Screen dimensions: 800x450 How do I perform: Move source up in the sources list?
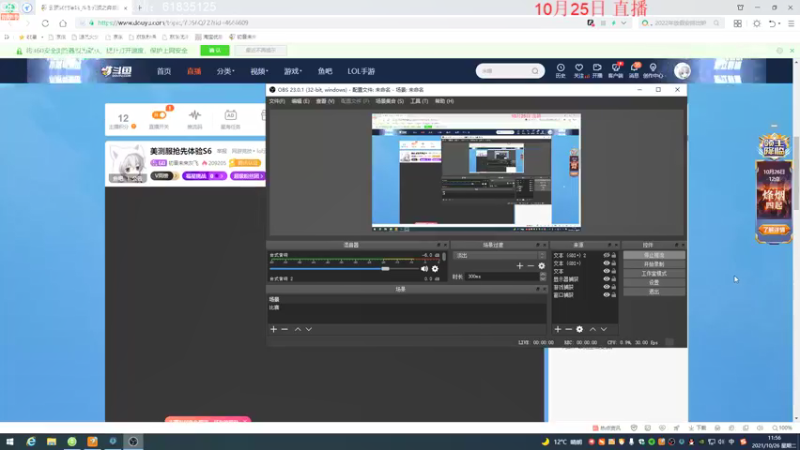click(x=592, y=329)
